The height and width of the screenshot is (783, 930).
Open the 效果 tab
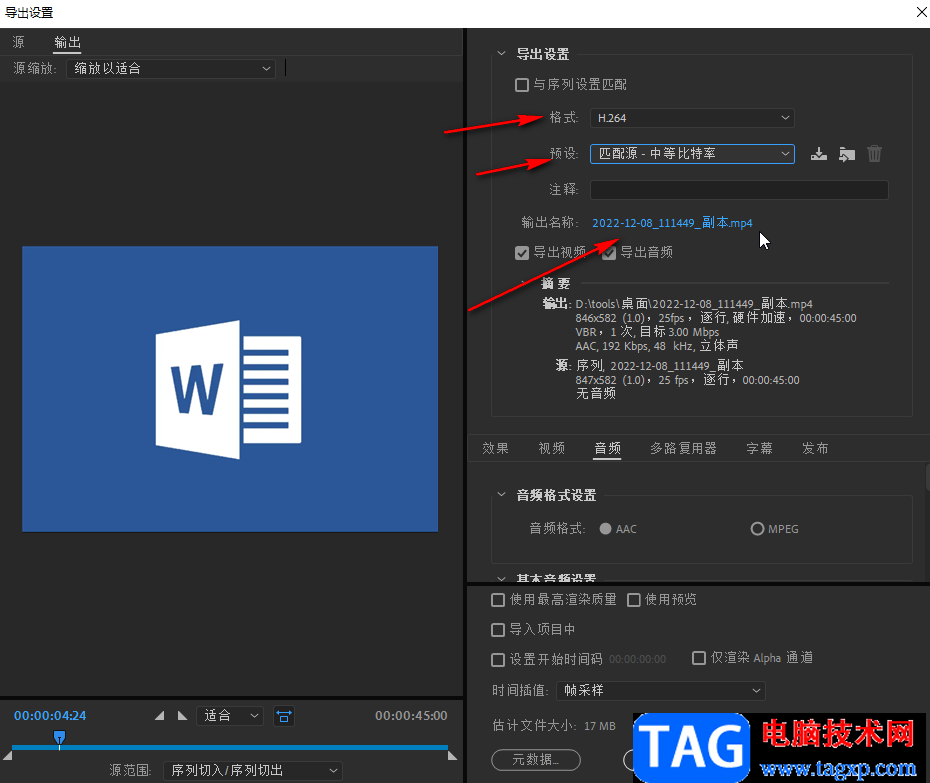pyautogui.click(x=495, y=448)
